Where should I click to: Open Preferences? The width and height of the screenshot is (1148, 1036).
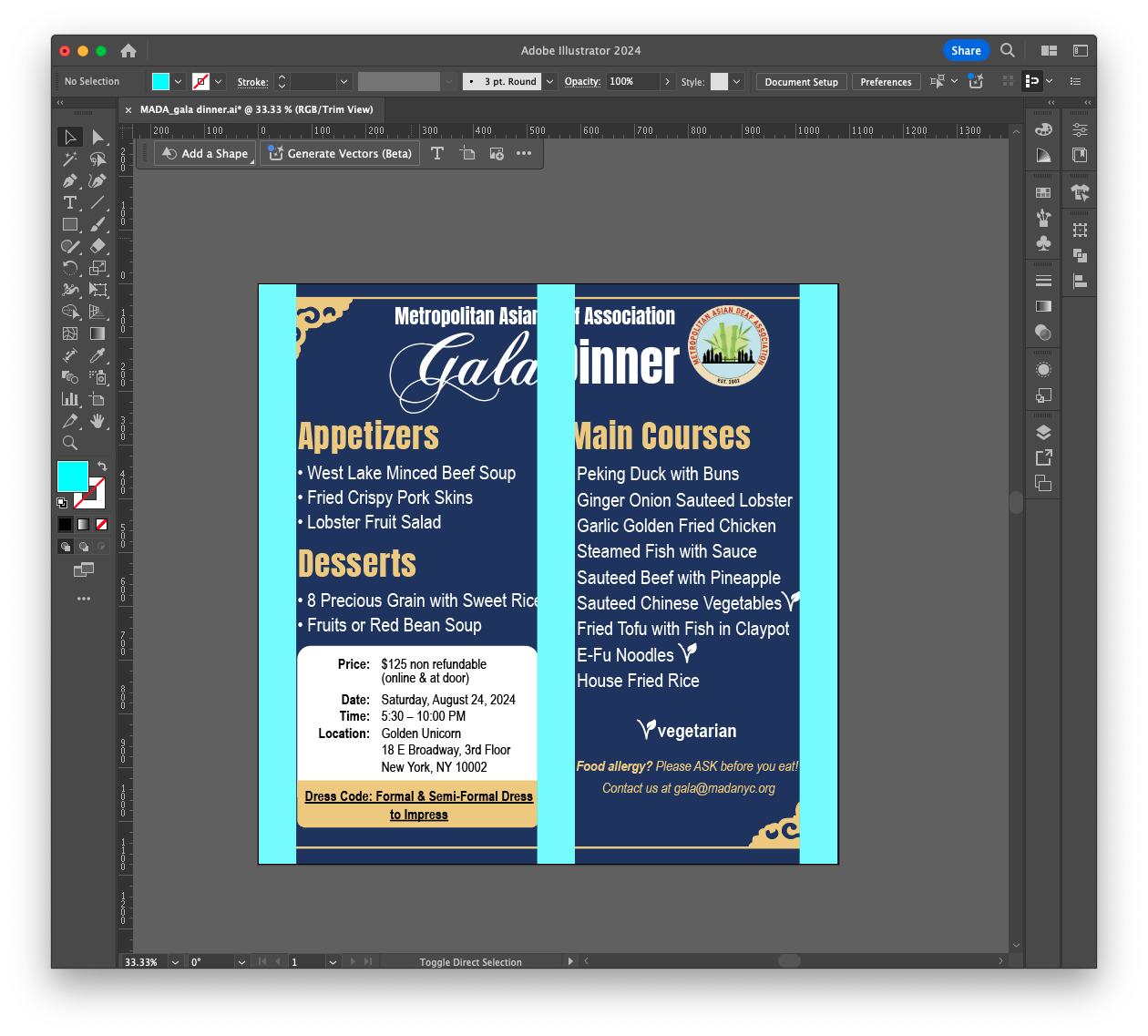pos(886,82)
